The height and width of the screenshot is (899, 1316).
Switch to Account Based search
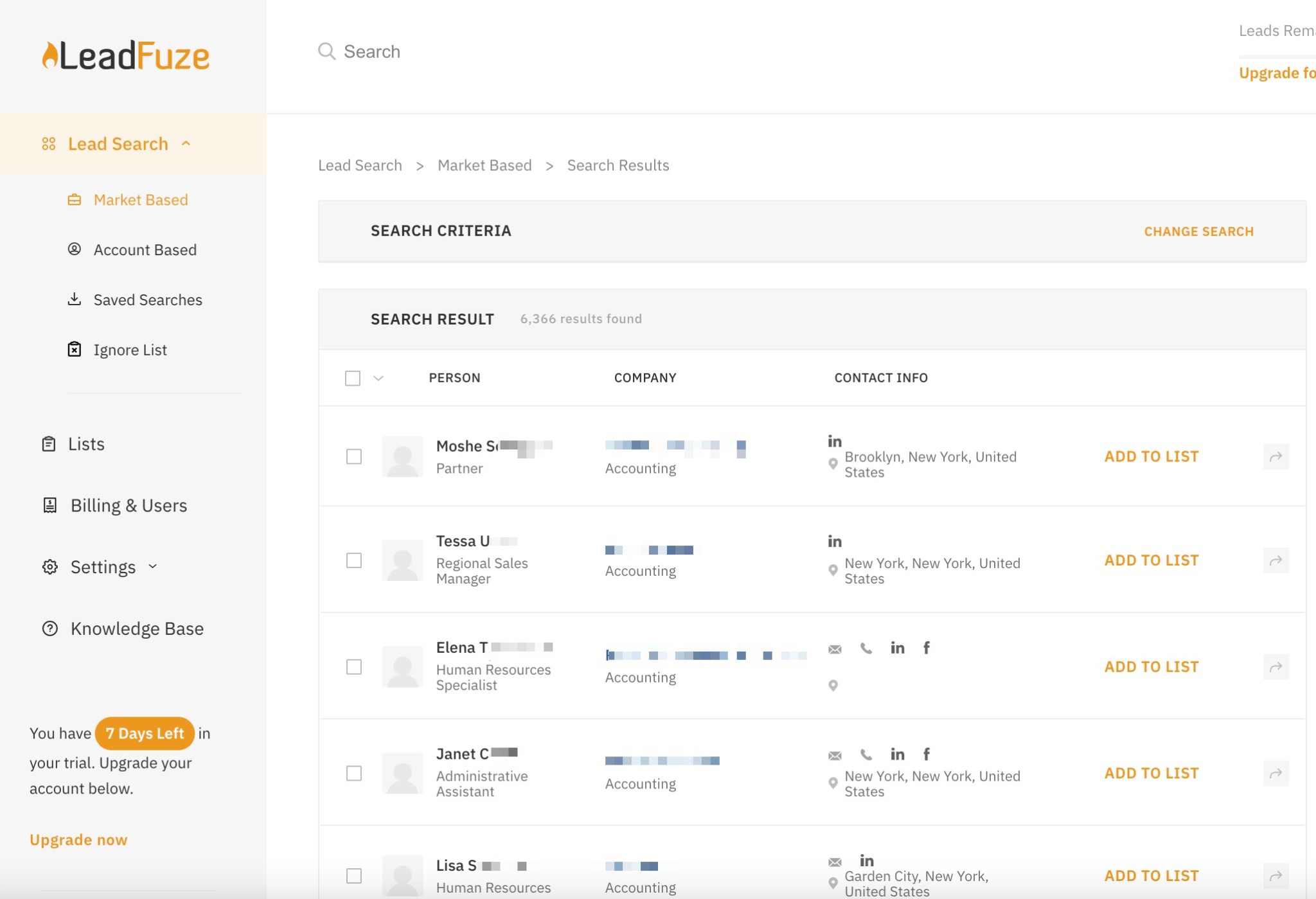(145, 249)
